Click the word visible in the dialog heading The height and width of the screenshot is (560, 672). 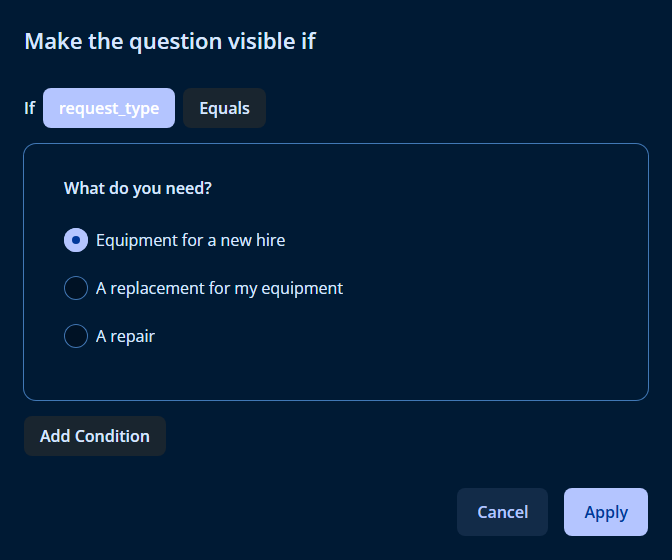click(x=262, y=41)
